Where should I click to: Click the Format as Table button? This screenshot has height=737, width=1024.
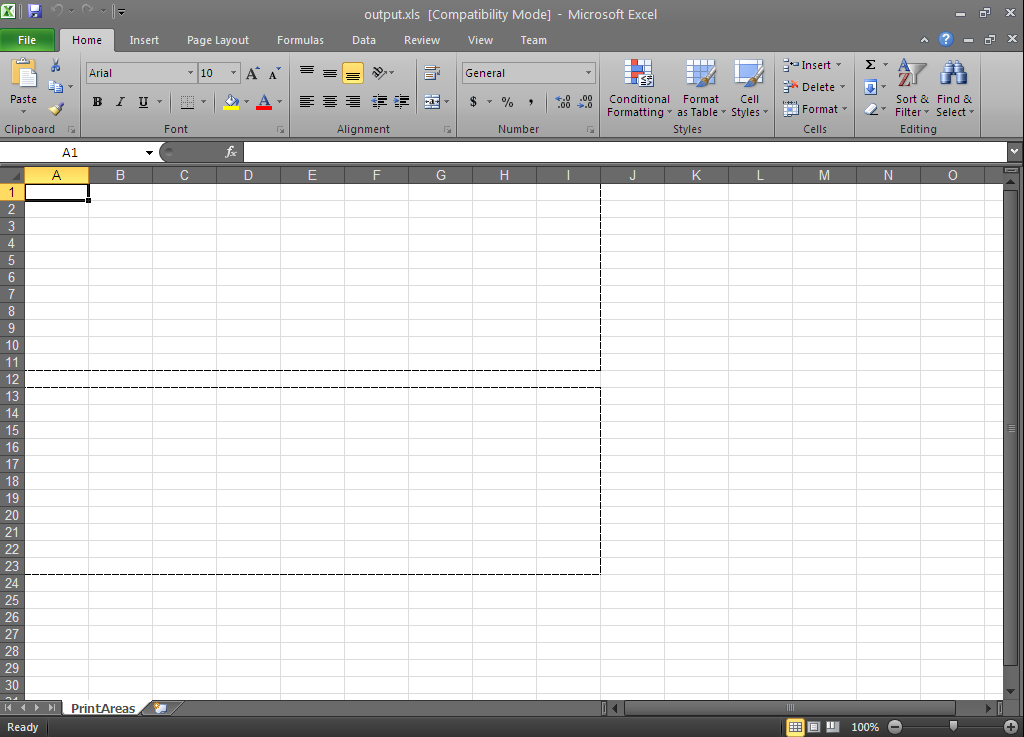(701, 88)
